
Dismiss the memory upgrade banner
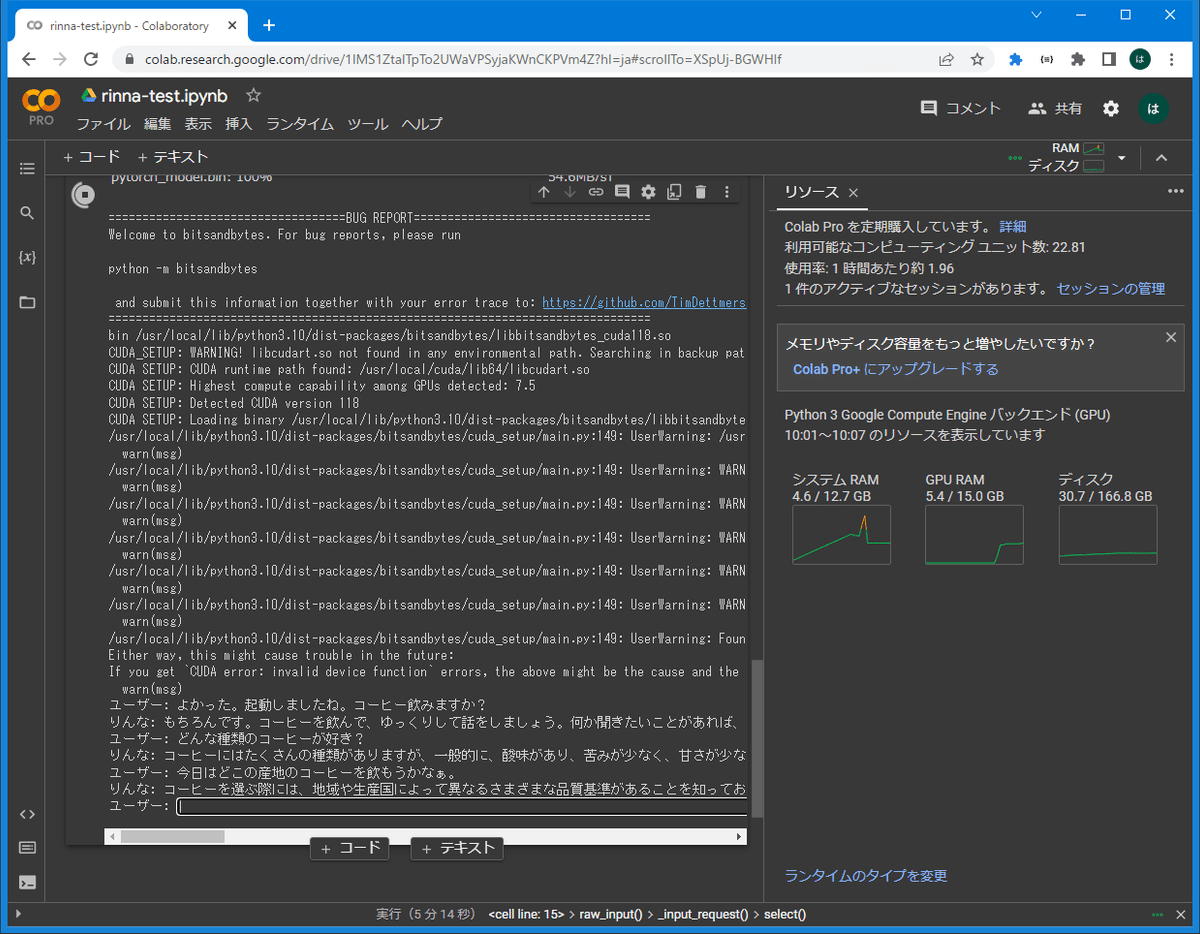[x=1170, y=338]
